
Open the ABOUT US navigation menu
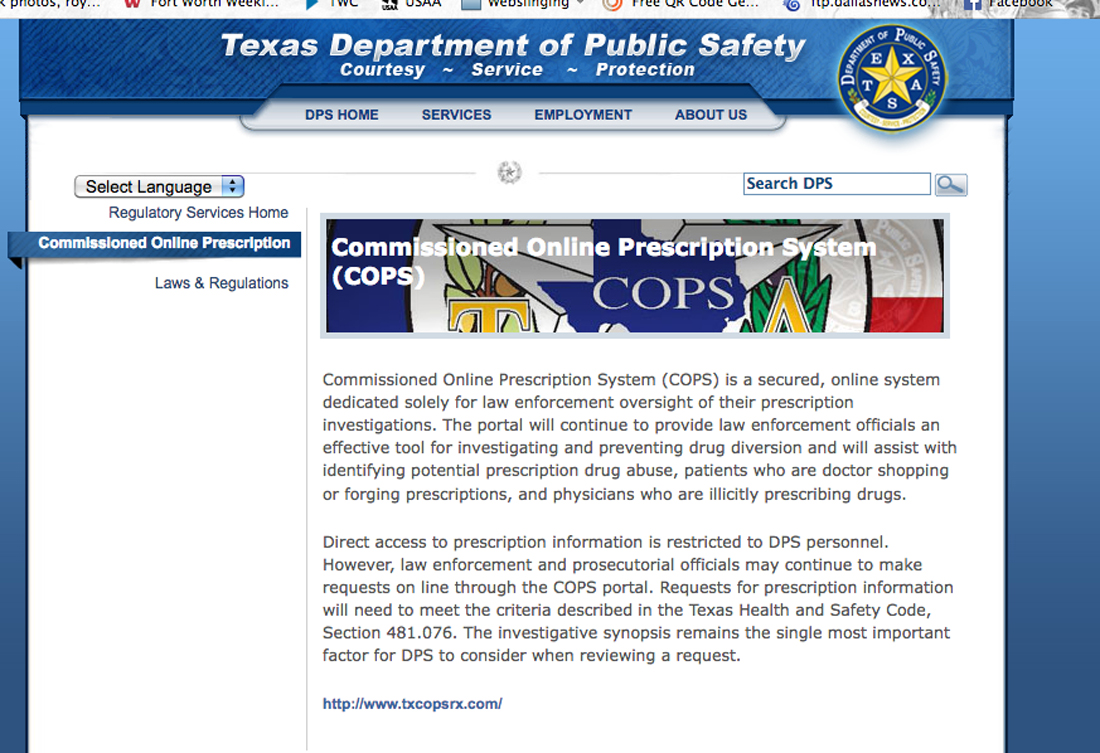710,115
